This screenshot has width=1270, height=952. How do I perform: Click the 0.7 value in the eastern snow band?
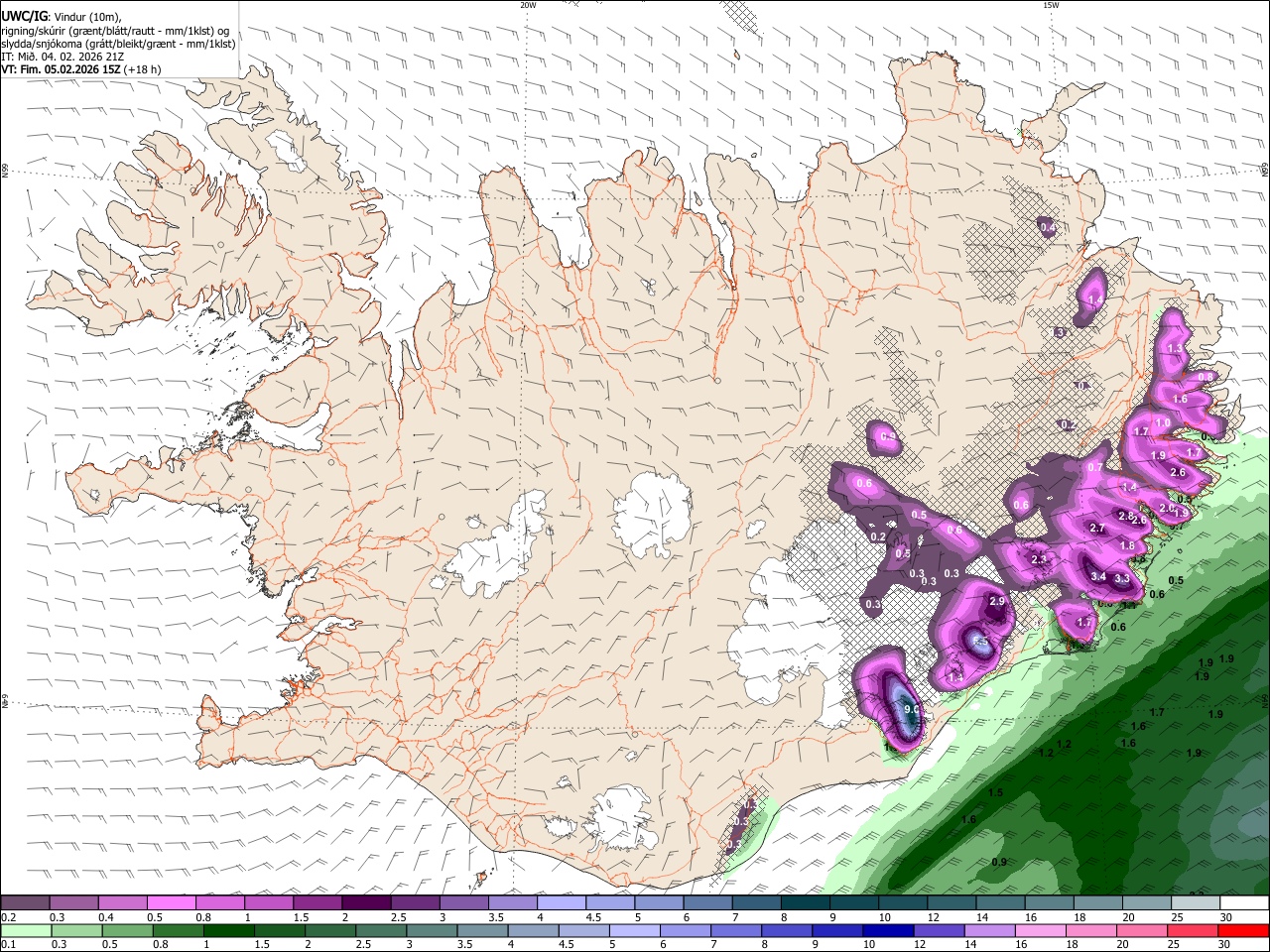[x=1095, y=467]
